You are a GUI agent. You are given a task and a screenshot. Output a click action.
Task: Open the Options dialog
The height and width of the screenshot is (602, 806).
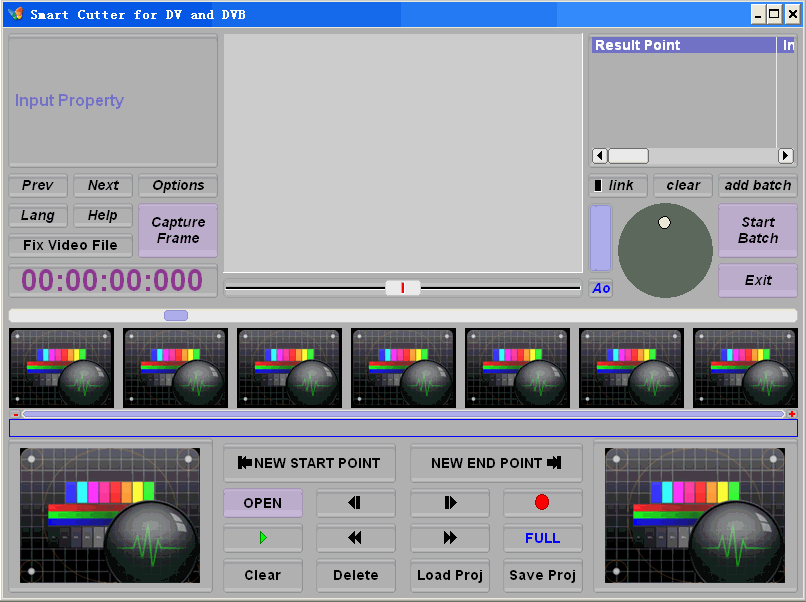[178, 186]
